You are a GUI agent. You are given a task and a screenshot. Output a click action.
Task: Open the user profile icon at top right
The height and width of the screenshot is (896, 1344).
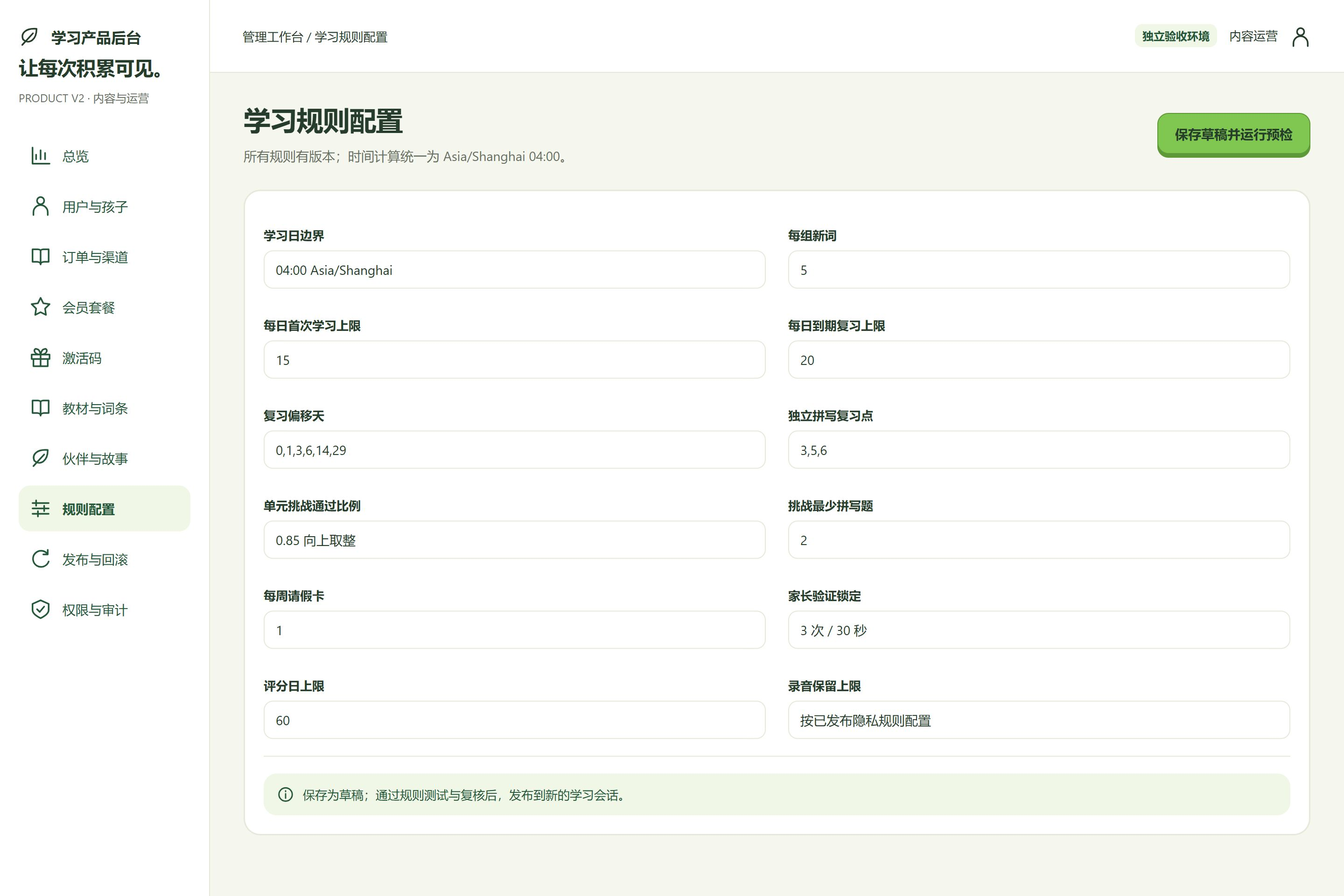point(1301,36)
